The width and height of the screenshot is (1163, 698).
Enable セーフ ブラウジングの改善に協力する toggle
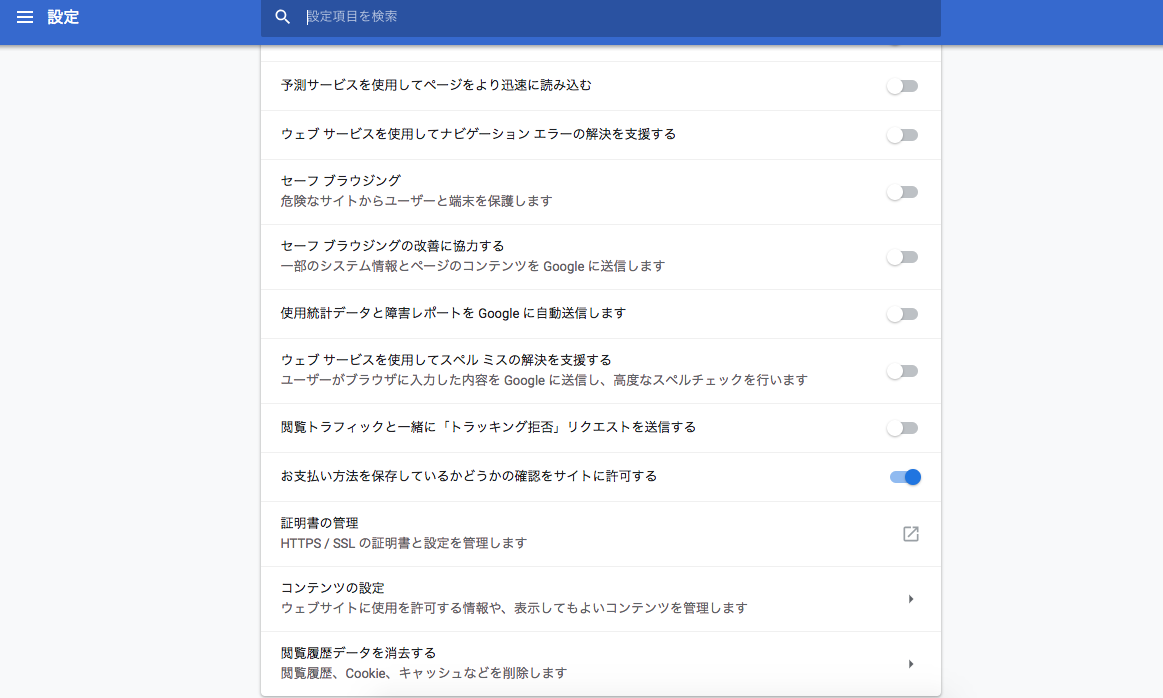click(902, 257)
